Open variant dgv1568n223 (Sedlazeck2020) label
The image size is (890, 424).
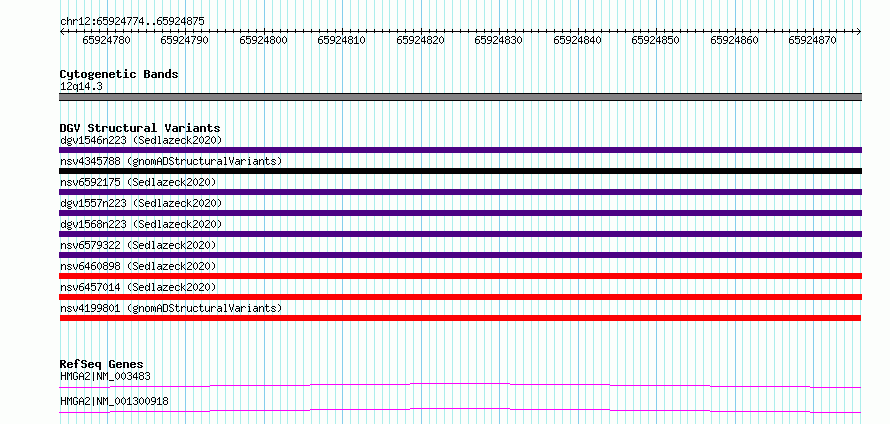pos(141,224)
